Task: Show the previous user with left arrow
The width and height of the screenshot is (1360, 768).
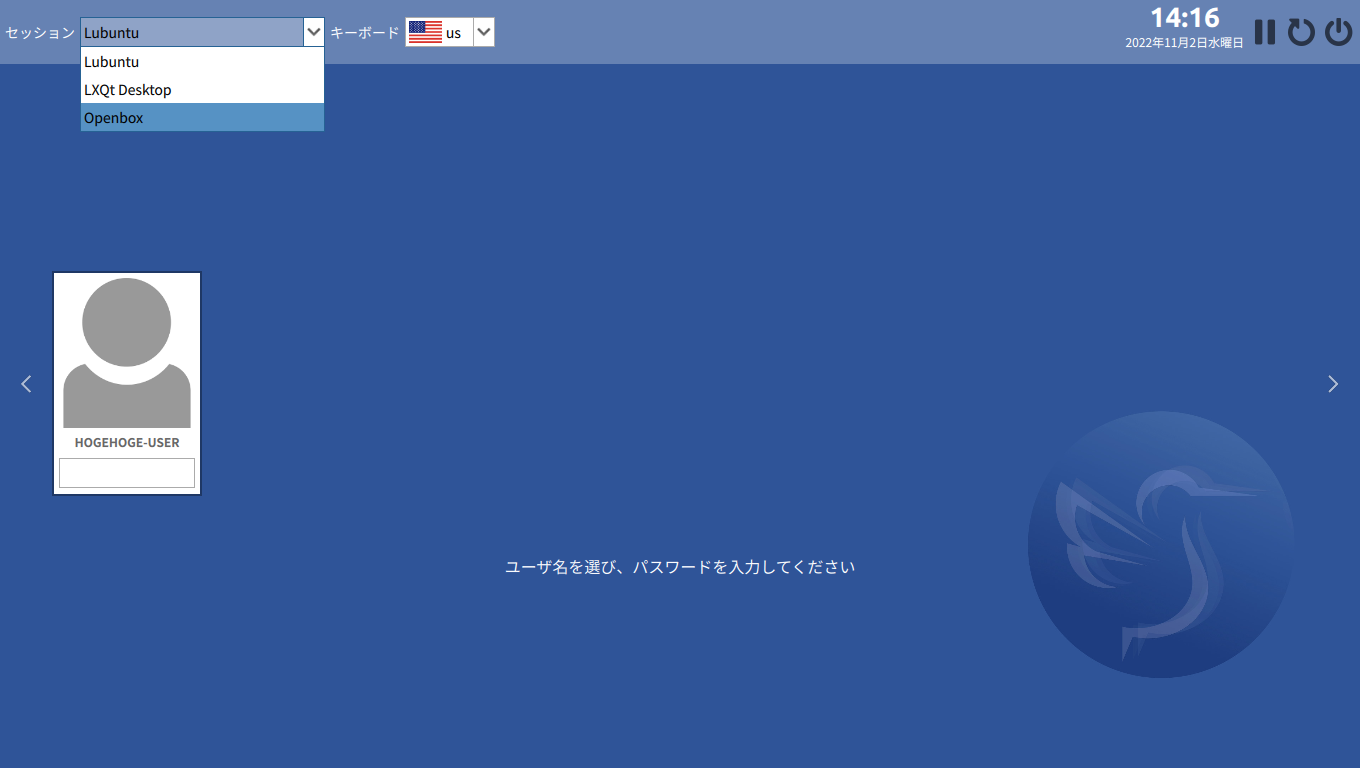Action: 27,383
